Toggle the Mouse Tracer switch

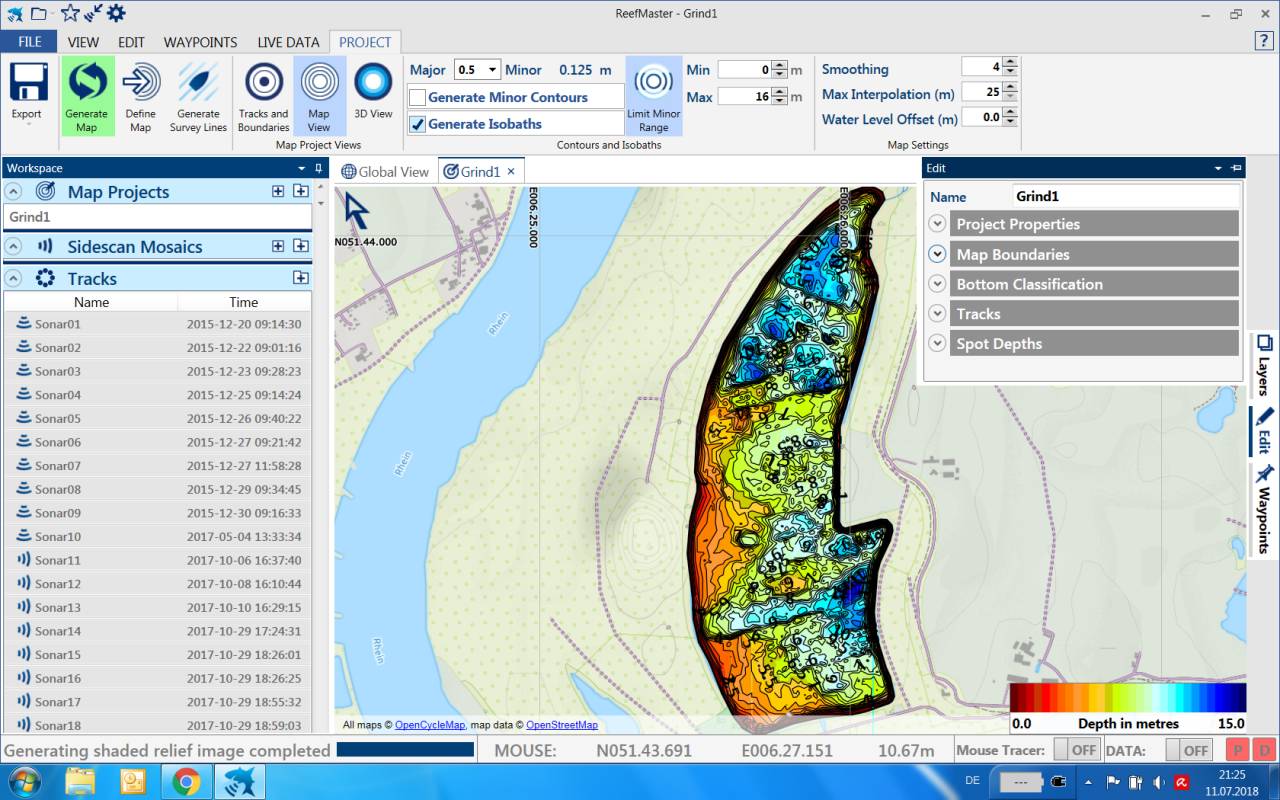tap(1076, 750)
